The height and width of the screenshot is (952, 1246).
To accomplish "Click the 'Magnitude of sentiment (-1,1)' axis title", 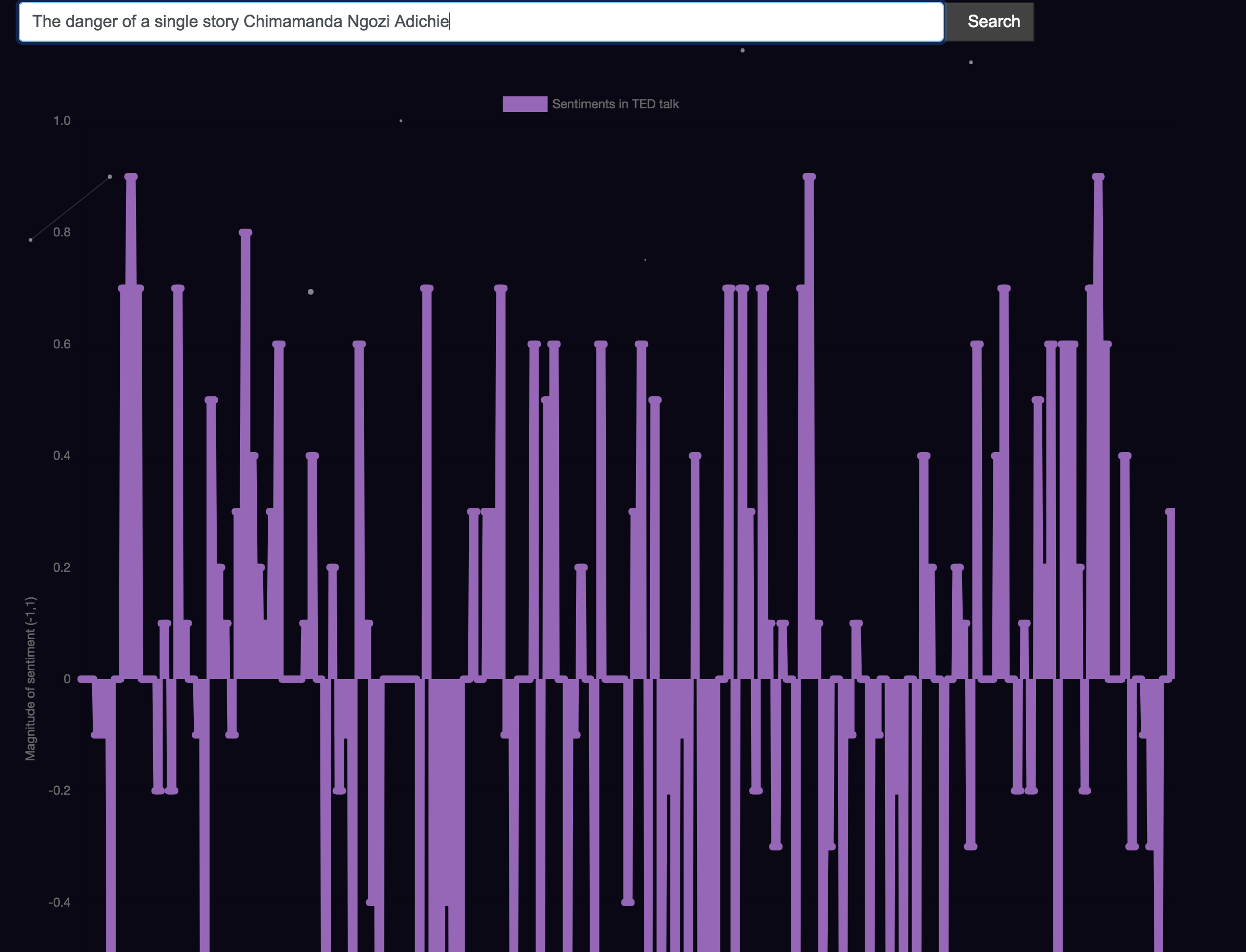I will pos(31,678).
